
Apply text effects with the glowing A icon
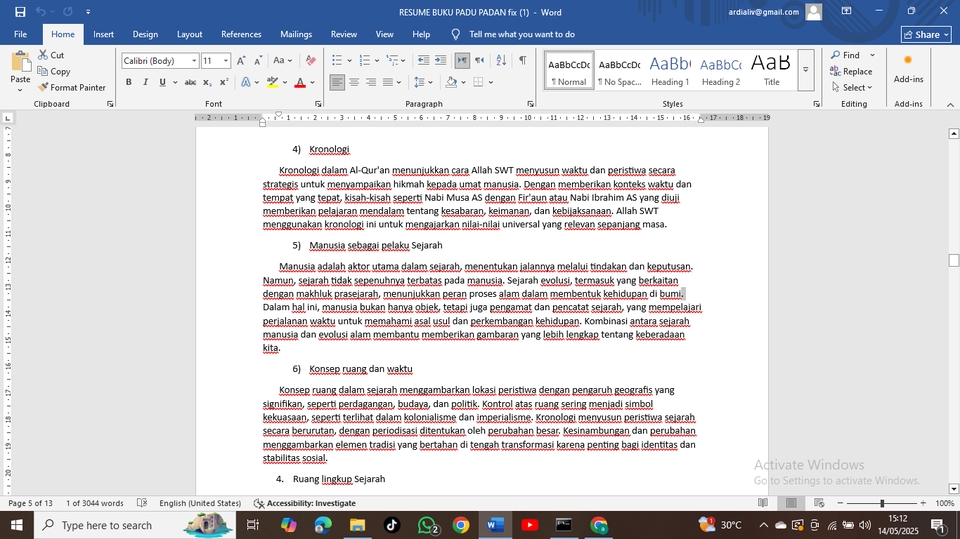246,82
